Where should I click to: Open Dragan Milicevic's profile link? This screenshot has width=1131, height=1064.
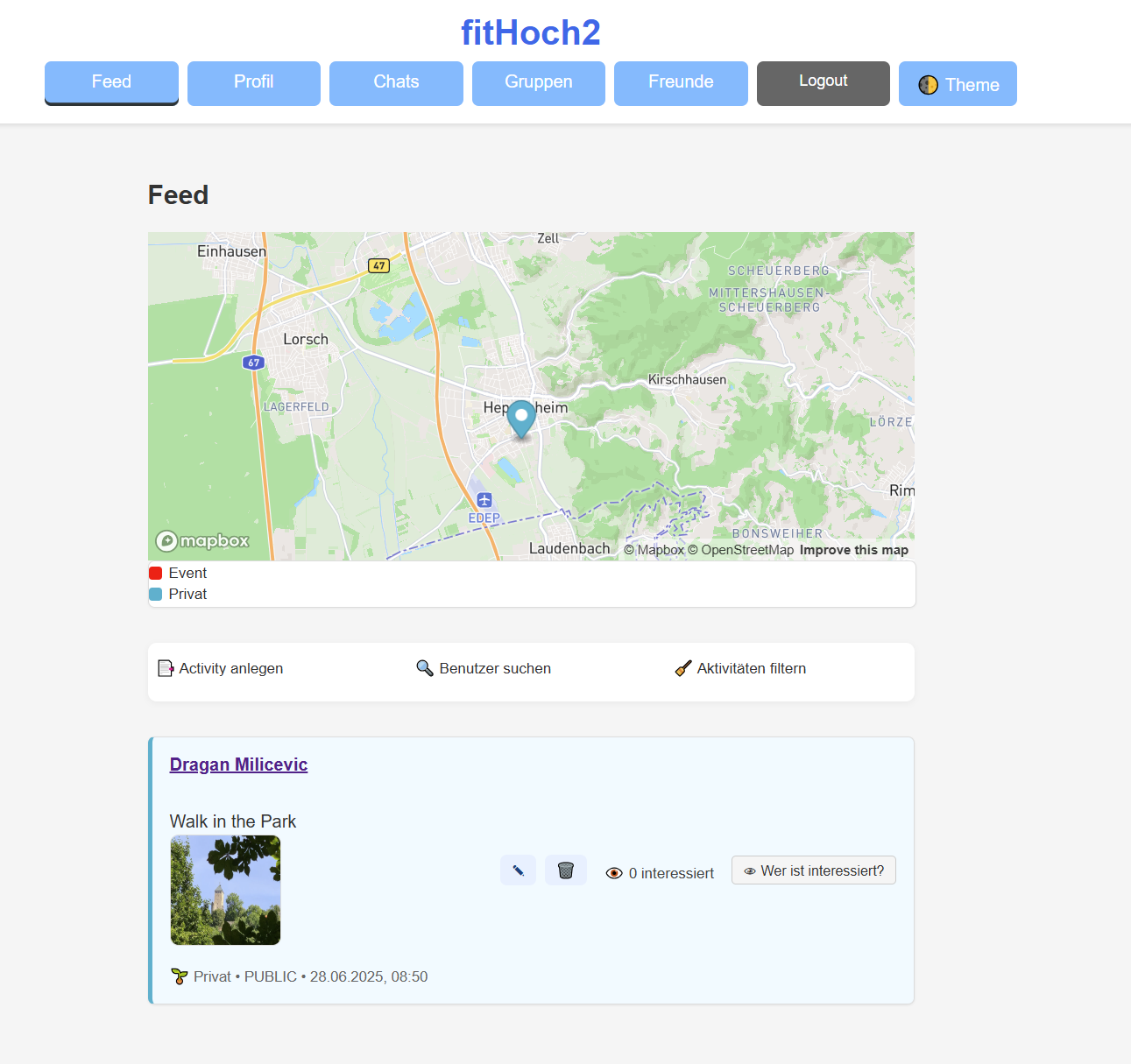pyautogui.click(x=238, y=765)
